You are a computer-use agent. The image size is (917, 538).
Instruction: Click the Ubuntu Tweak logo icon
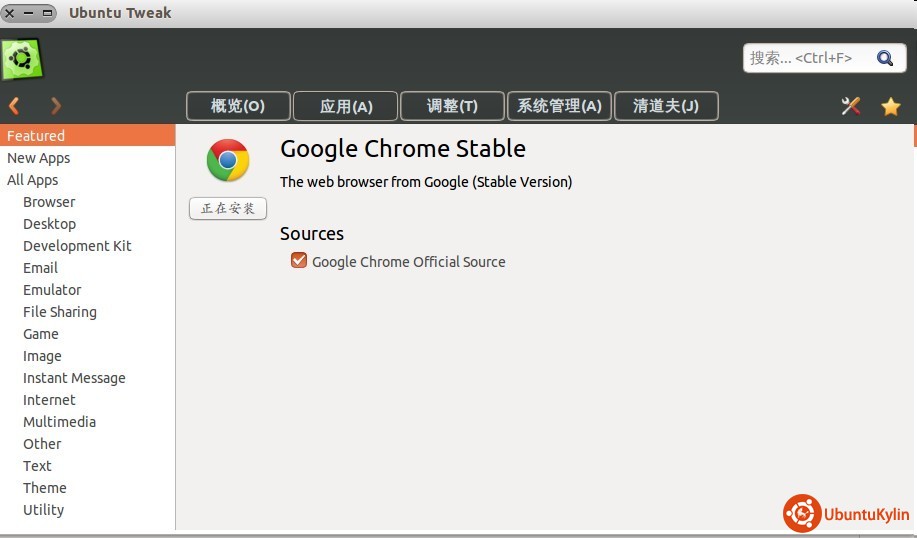click(x=22, y=60)
